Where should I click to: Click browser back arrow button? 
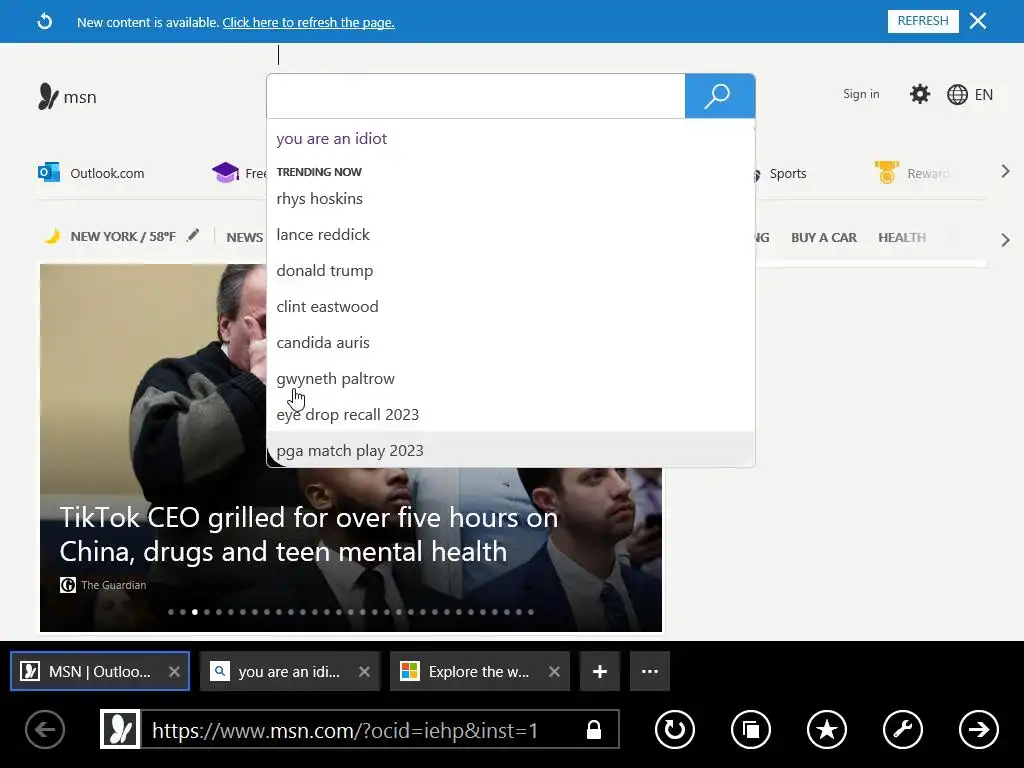tap(45, 729)
